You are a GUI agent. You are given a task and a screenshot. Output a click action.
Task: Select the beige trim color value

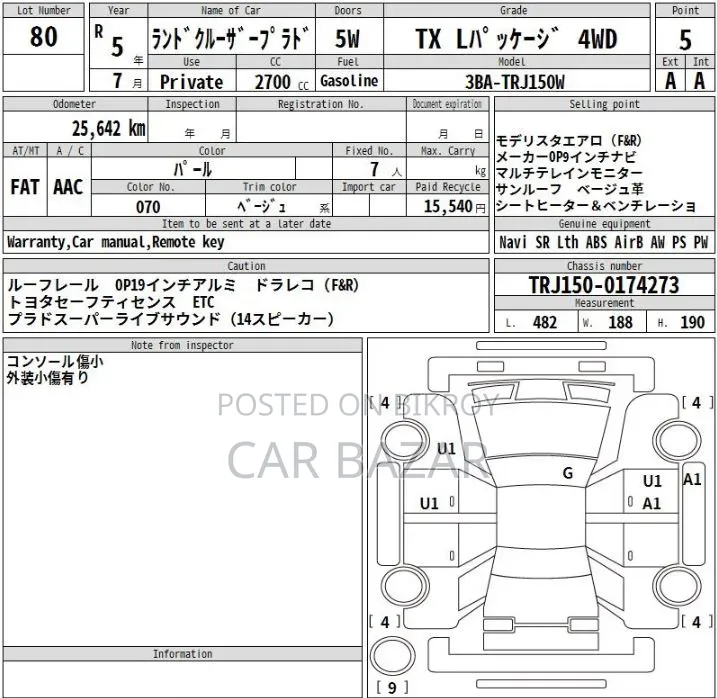coord(262,207)
